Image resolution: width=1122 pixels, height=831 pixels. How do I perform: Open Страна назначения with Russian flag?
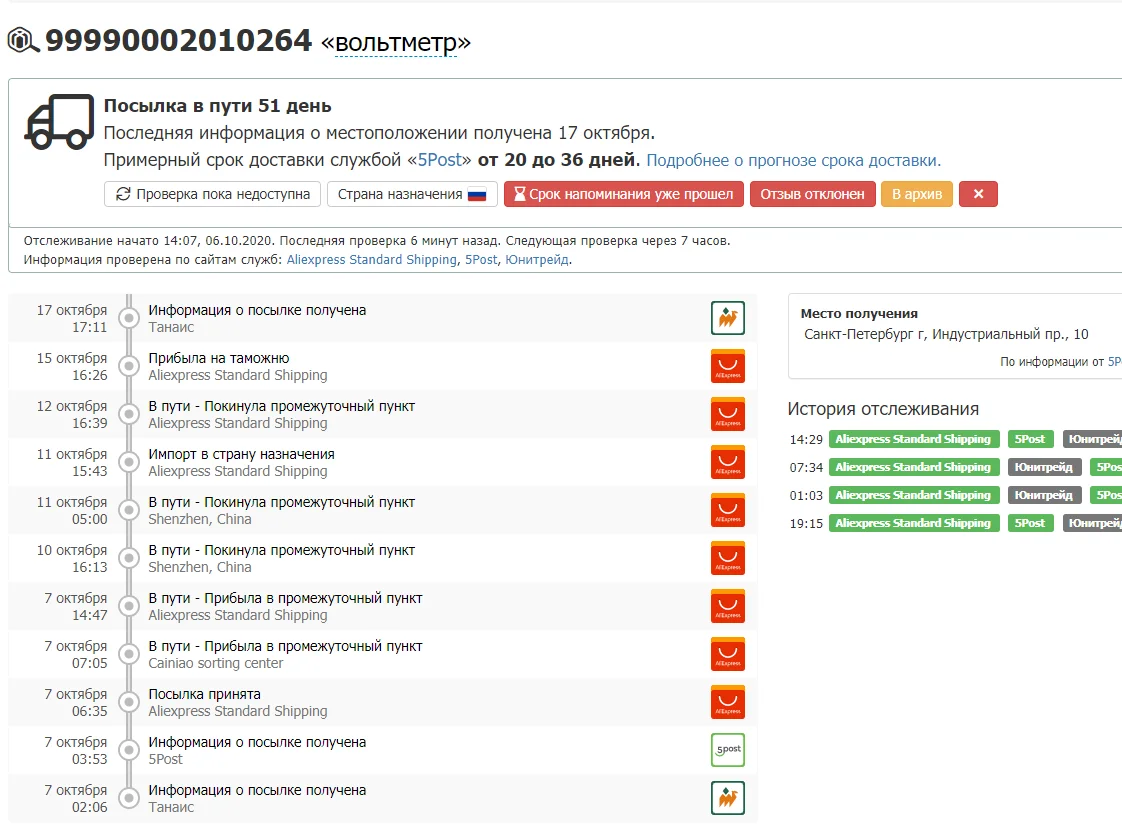click(412, 194)
